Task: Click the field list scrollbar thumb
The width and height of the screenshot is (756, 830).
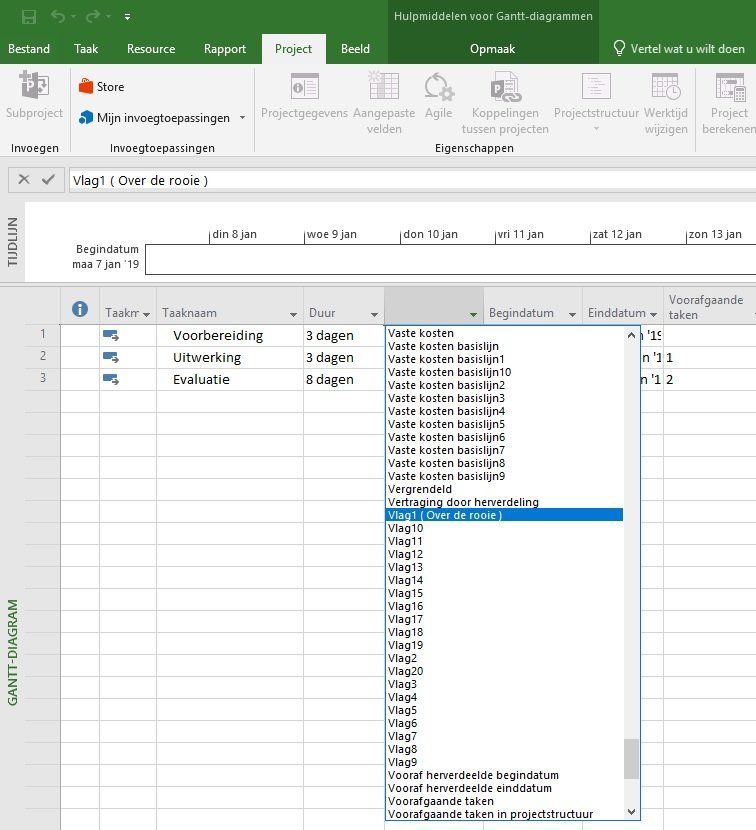Action: pos(631,759)
